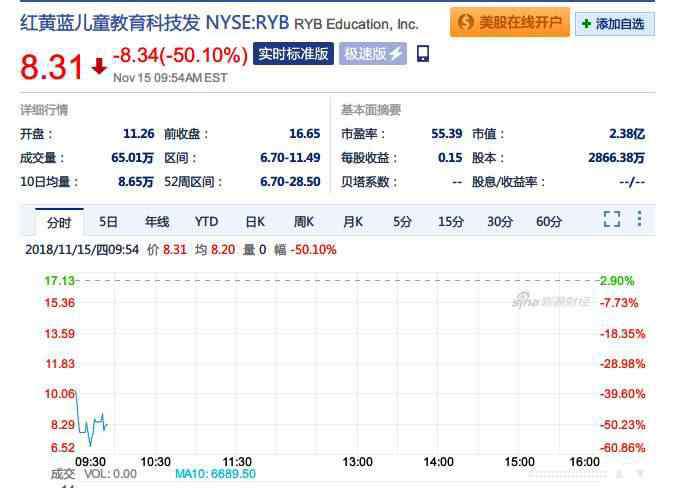
Task: Select the 分时 chart tab
Action: click(59, 223)
